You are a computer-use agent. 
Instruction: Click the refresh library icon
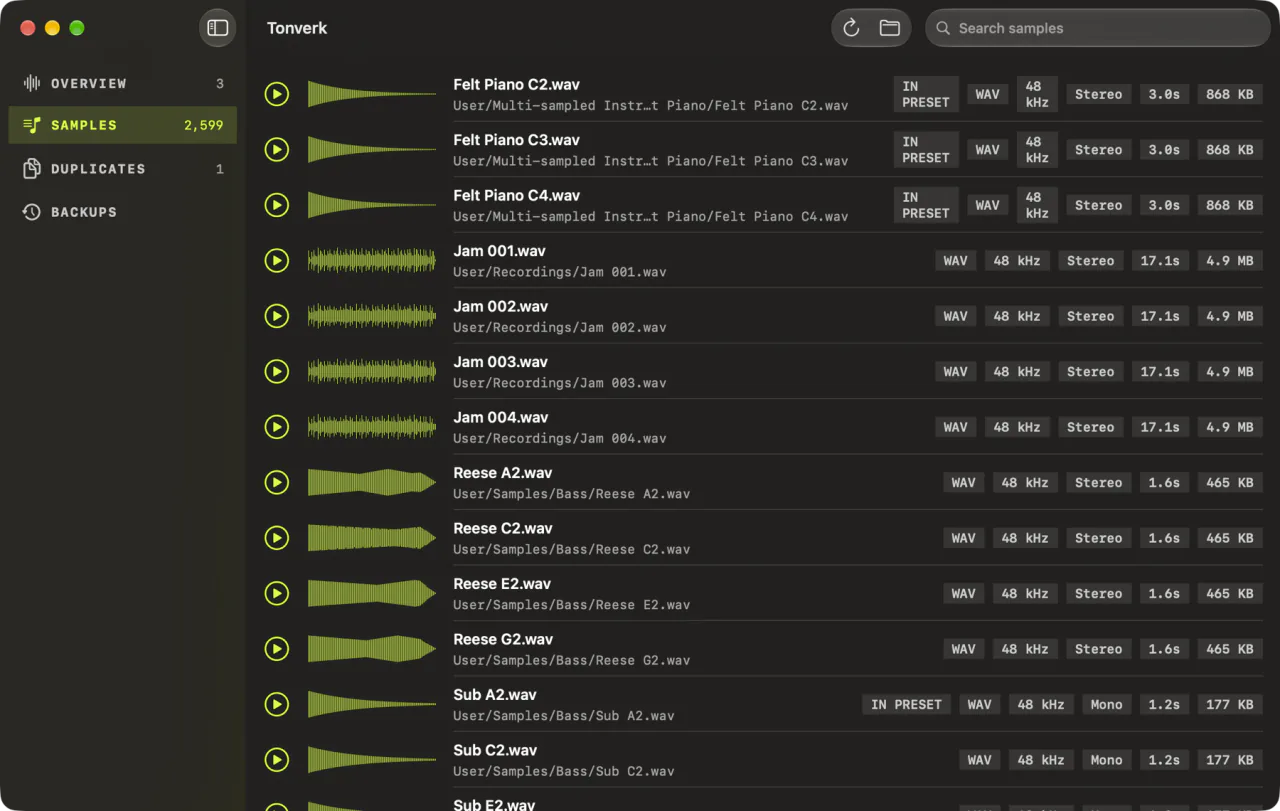coord(852,28)
